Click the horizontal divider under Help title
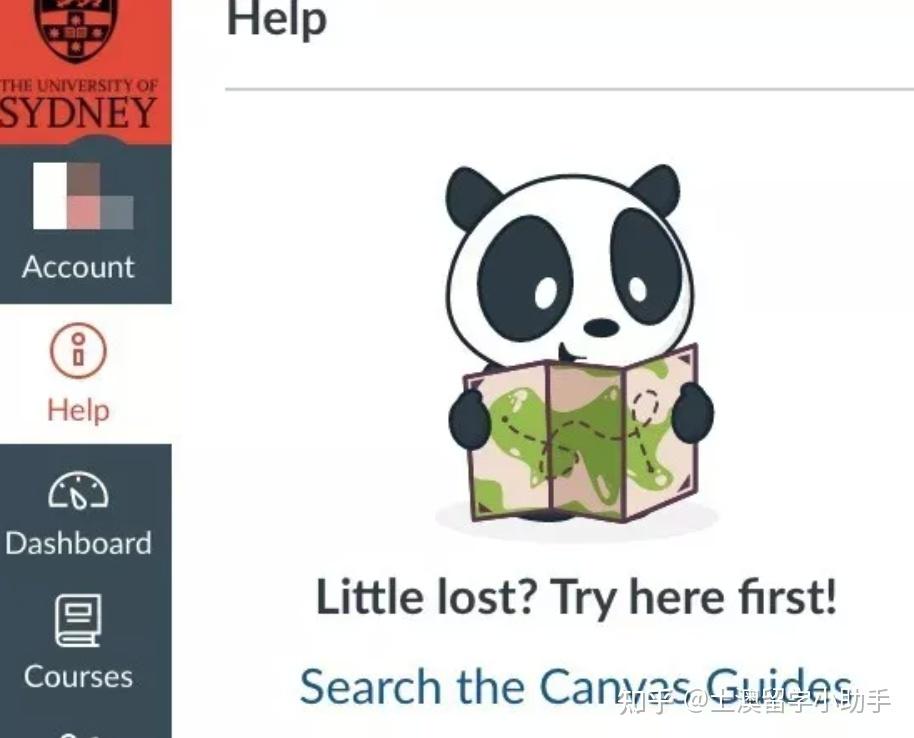The image size is (914, 738). click(x=570, y=90)
